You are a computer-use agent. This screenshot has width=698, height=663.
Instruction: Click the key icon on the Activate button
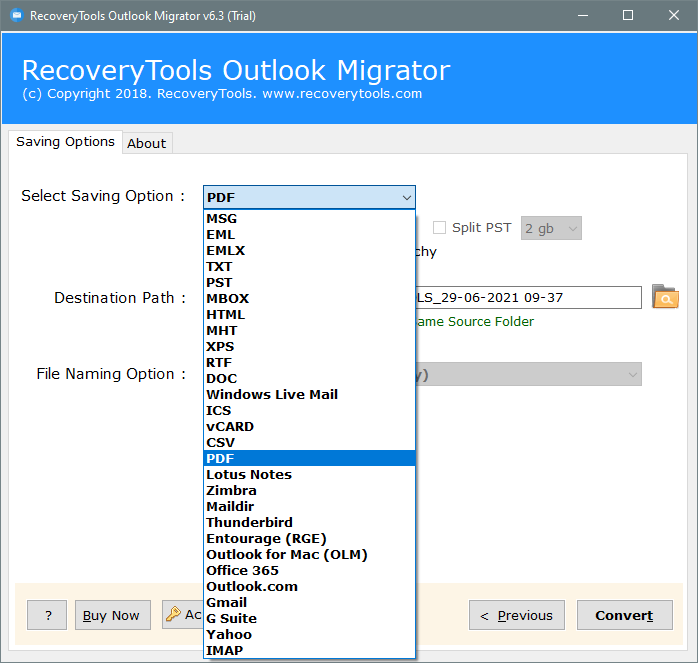(173, 614)
